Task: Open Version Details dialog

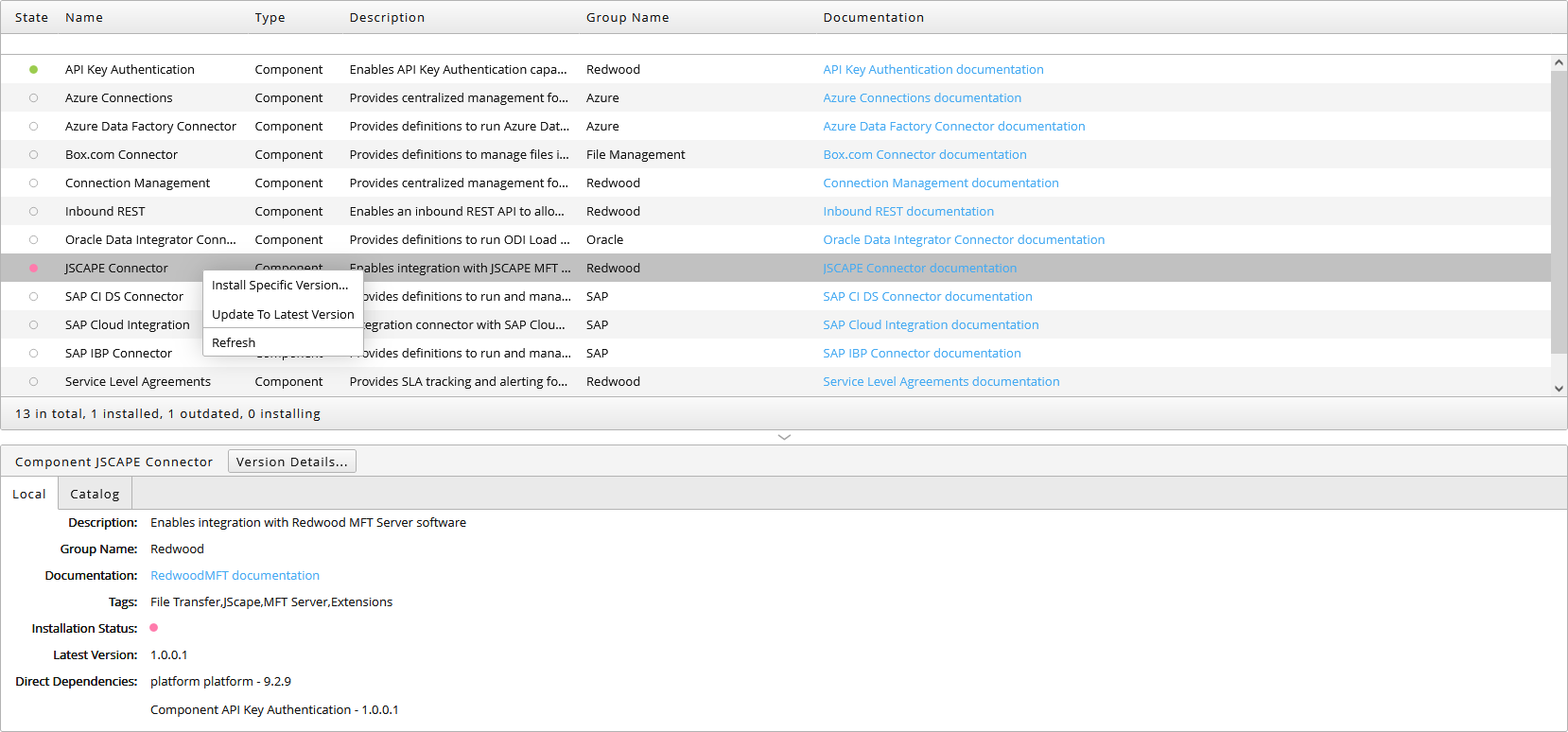Action: tap(292, 462)
